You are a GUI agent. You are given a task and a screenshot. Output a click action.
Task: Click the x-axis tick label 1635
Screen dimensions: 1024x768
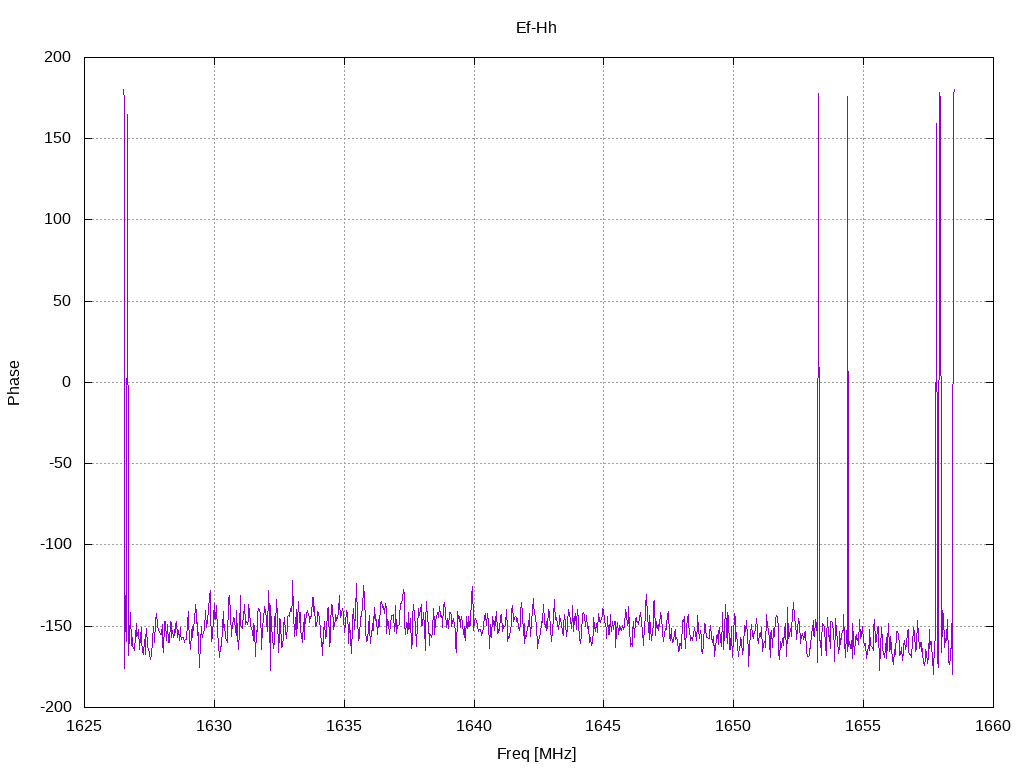[x=344, y=726]
